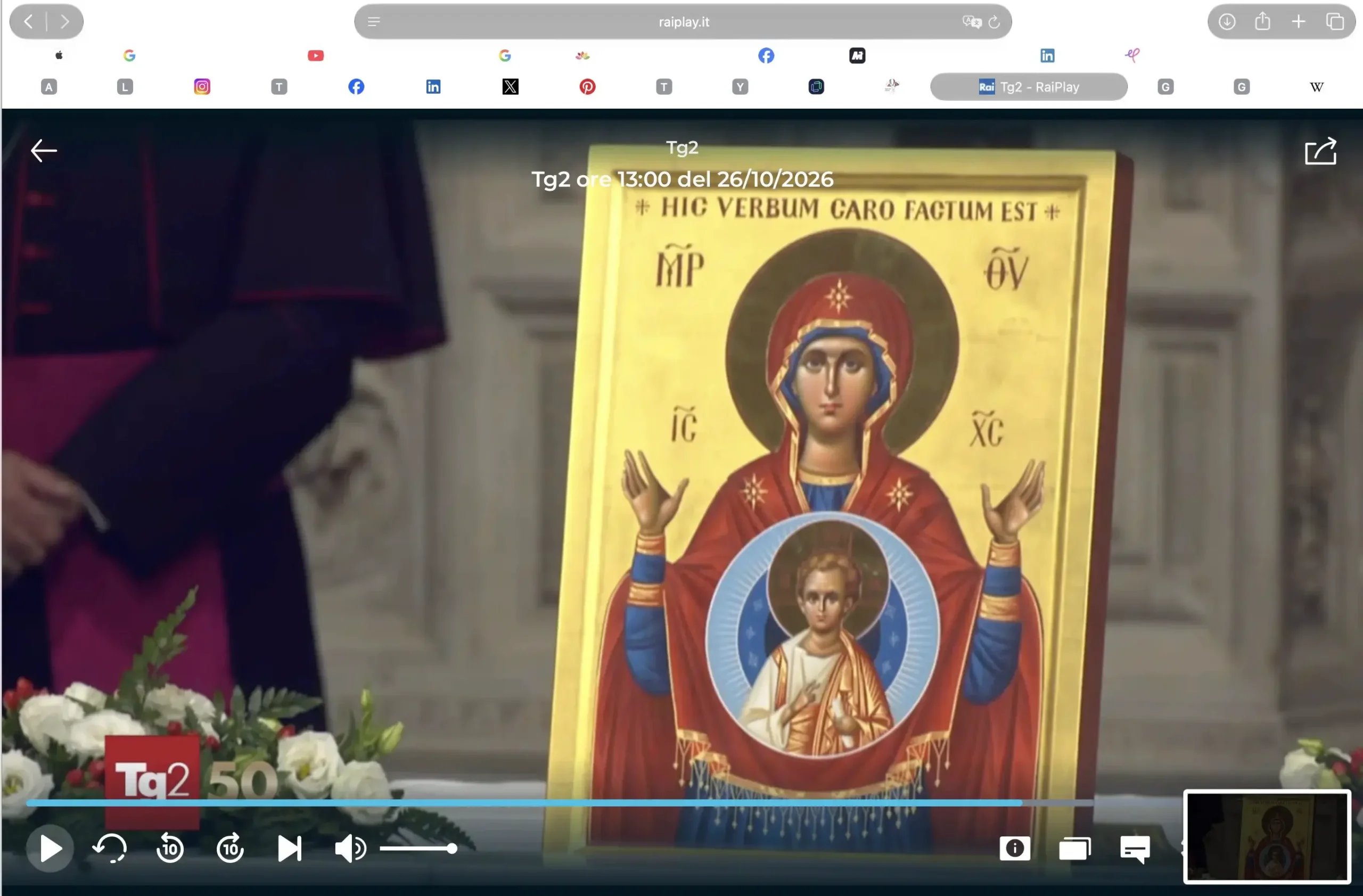Switch to the Wikipedia tab
Image resolution: width=1363 pixels, height=896 pixels.
(x=1317, y=86)
